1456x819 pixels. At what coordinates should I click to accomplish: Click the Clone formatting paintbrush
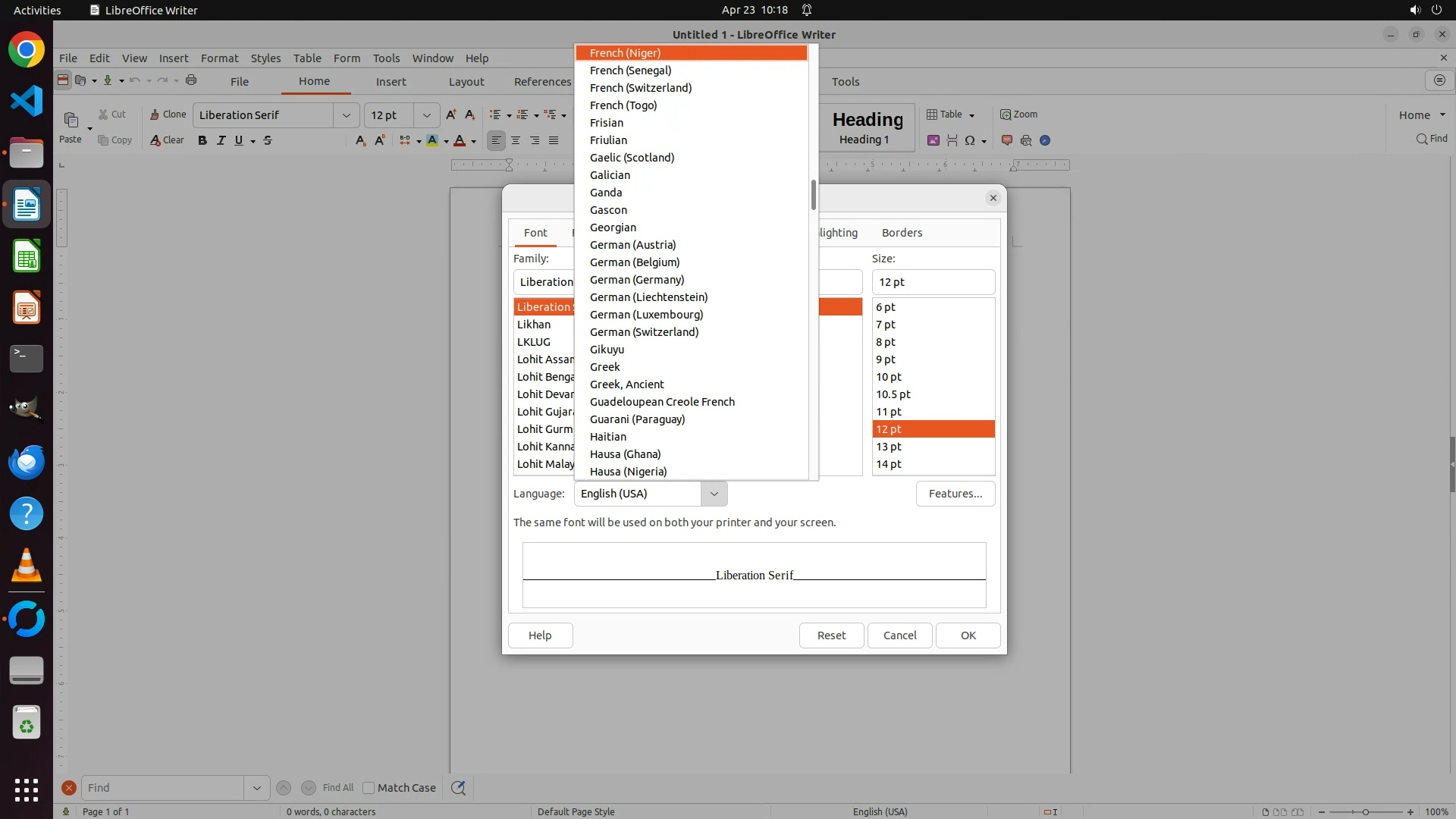click(x=167, y=115)
